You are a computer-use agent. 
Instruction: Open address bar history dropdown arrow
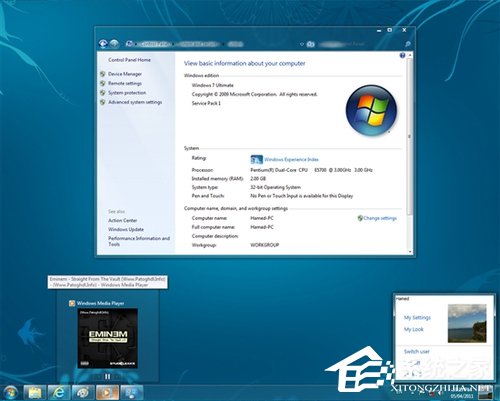[x=301, y=44]
